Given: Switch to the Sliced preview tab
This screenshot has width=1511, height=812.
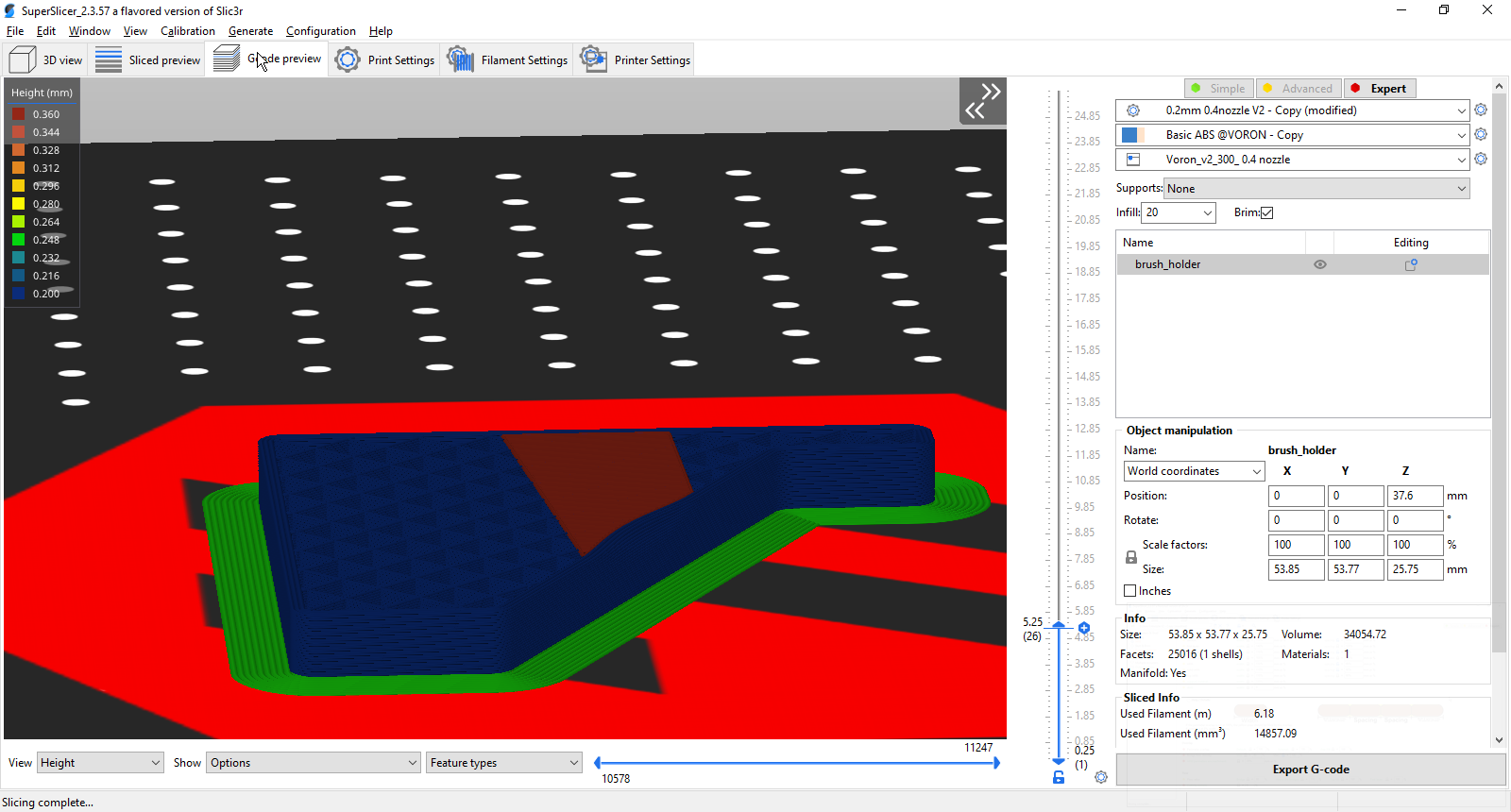Looking at the screenshot, I should (147, 59).
